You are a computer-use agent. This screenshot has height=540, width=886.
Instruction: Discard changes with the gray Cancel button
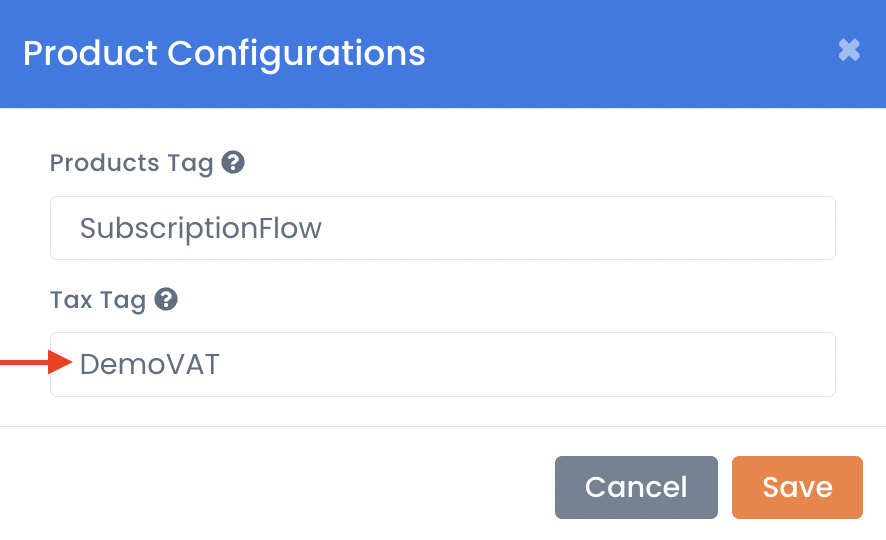click(x=636, y=487)
